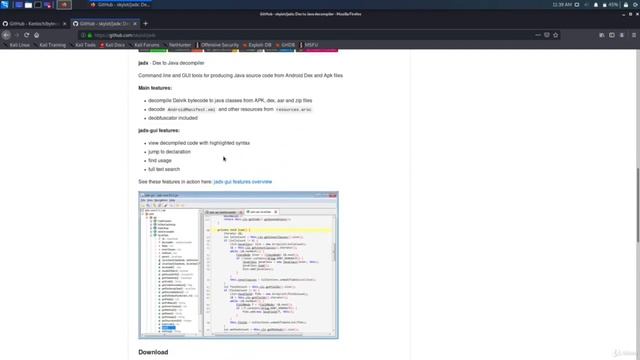
Task: Close the first GitHub tab
Action: [x=64, y=24]
